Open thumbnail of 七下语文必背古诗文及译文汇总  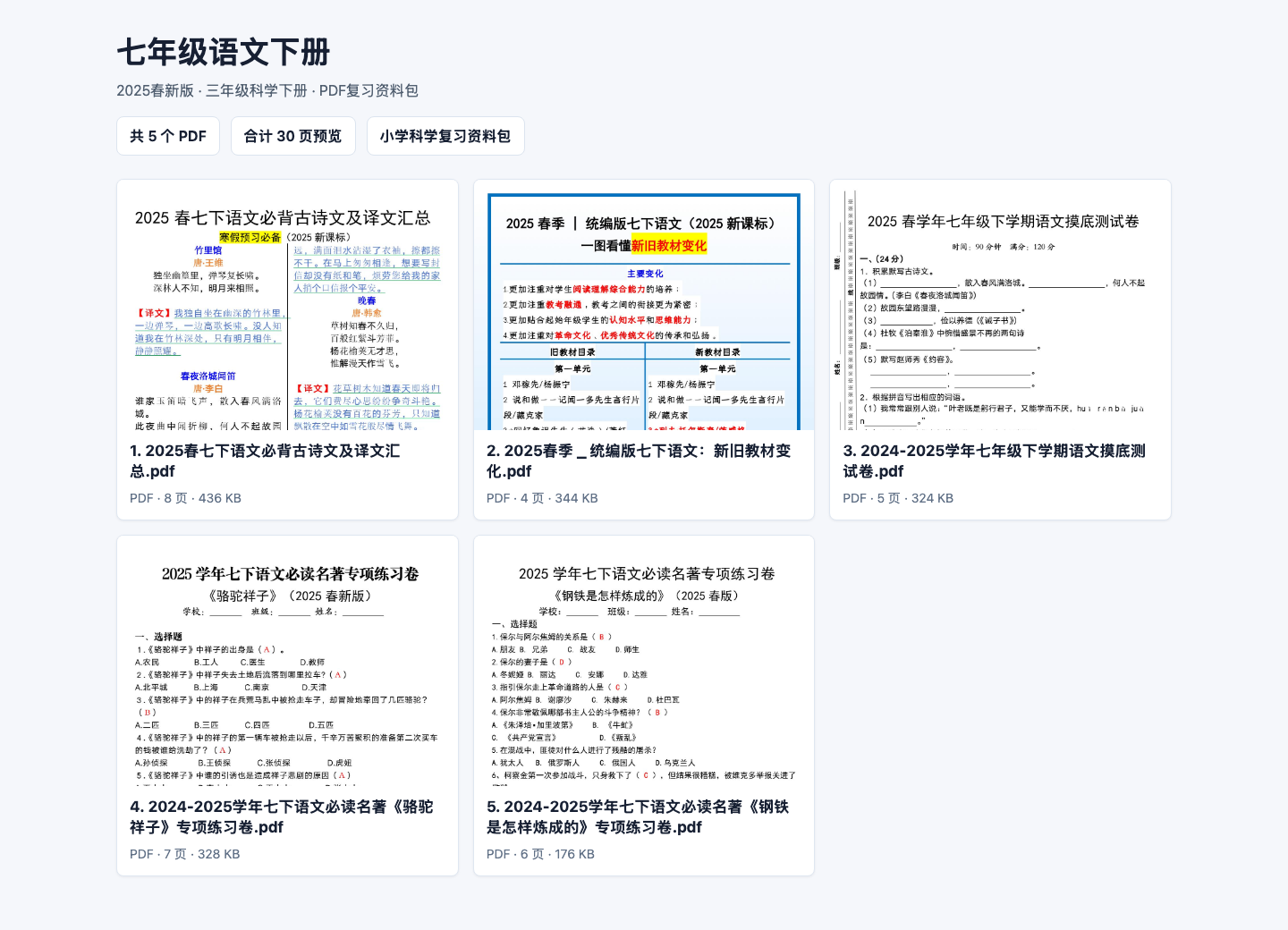(x=287, y=305)
